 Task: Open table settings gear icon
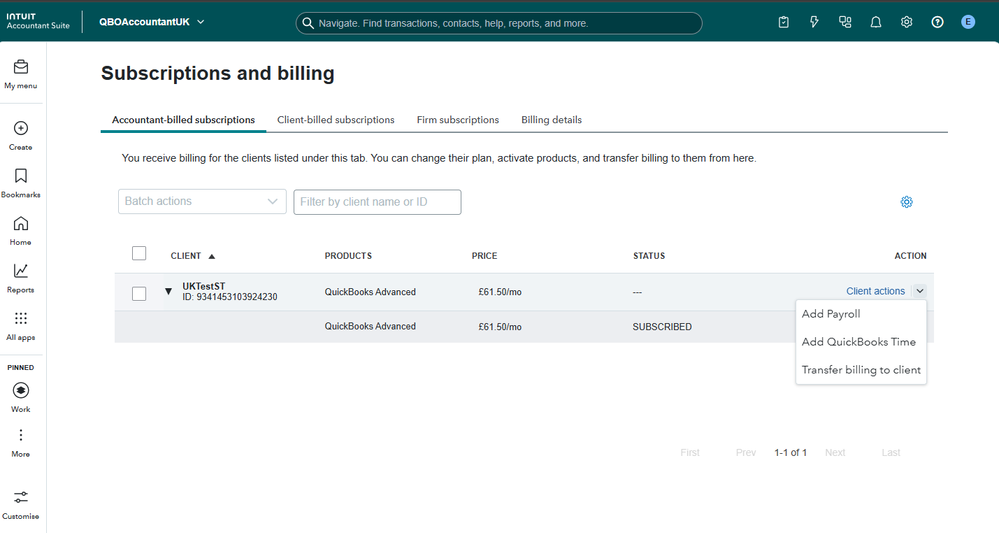907,202
